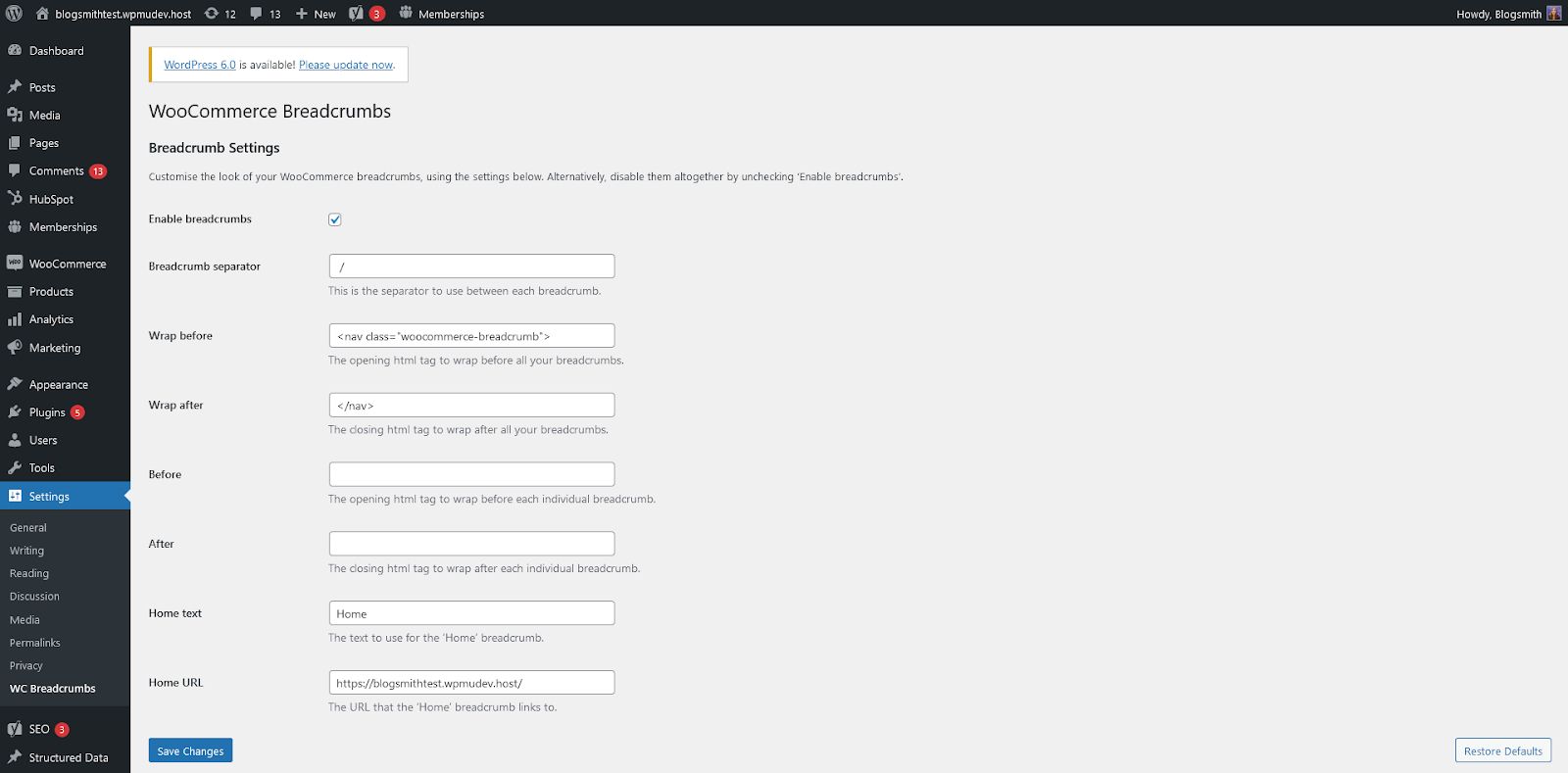This screenshot has width=1568, height=773.
Task: Click the SEO Yoast icon in sidebar
Action: pyautogui.click(x=15, y=729)
